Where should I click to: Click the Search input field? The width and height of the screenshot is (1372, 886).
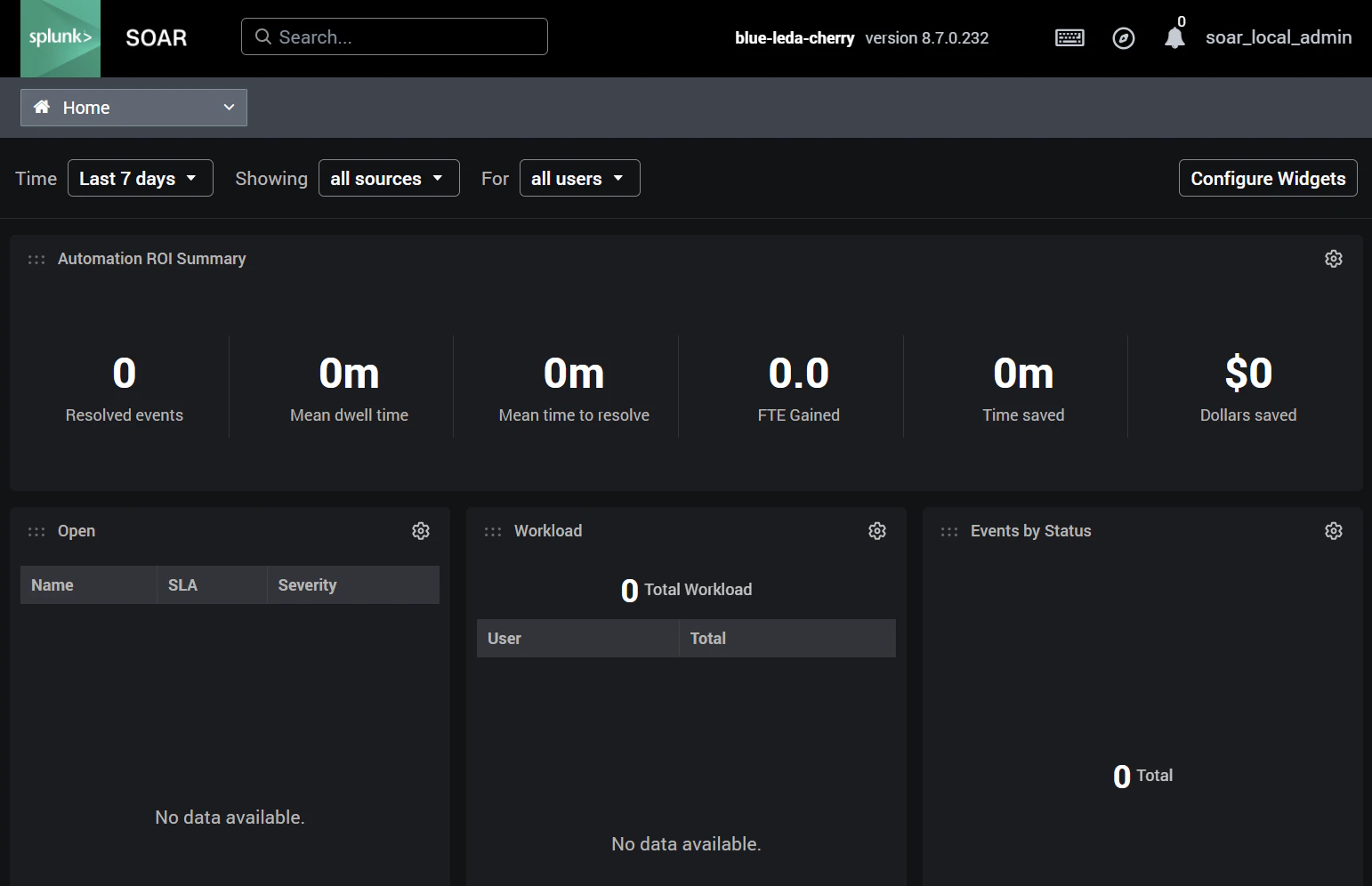[394, 36]
